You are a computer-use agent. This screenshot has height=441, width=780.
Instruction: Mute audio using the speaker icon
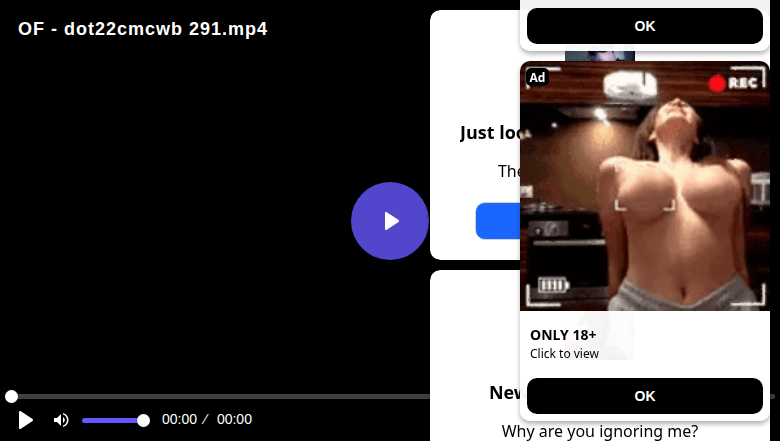point(61,420)
